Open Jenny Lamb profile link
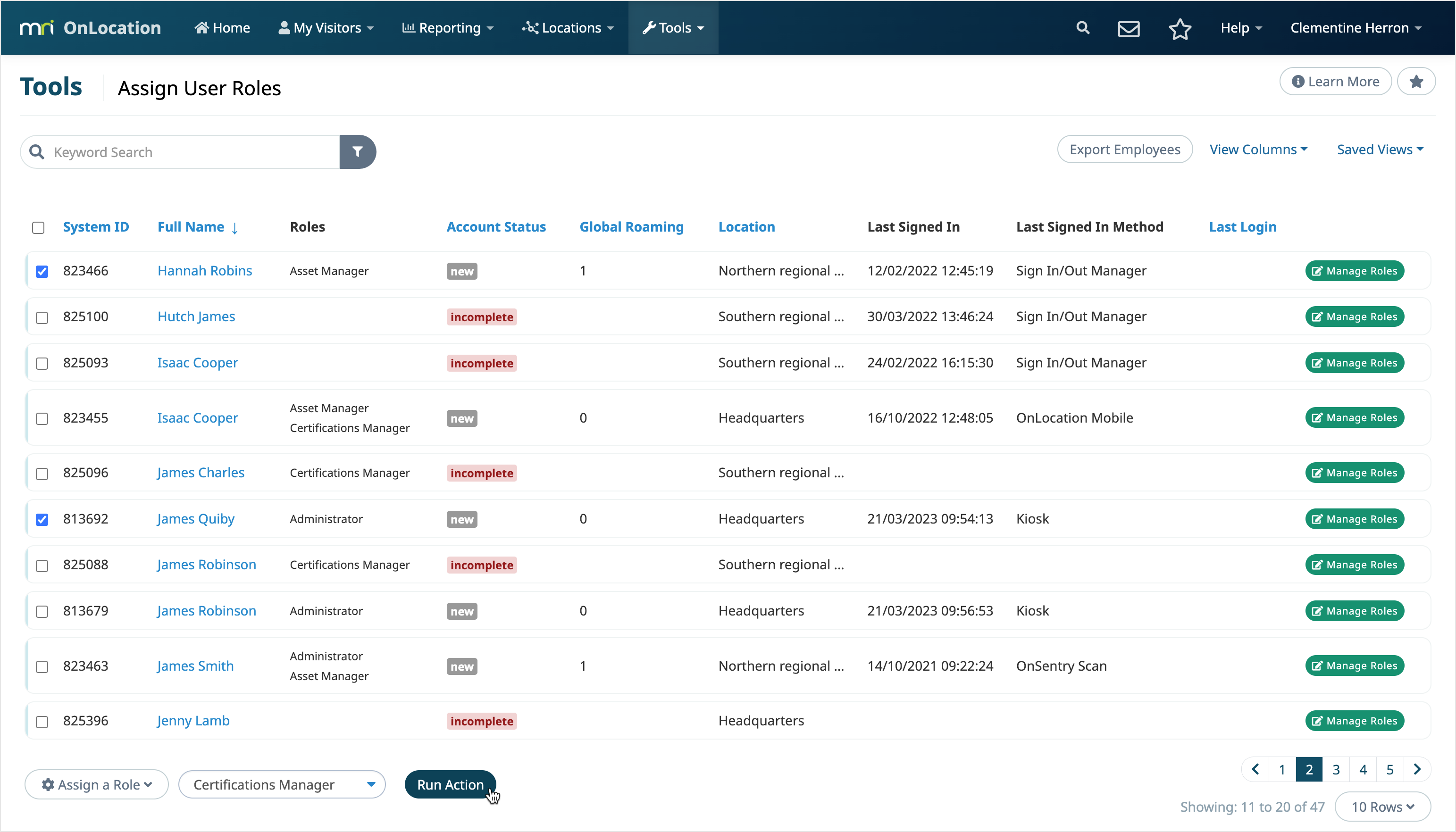Viewport: 1456px width, 832px height. point(193,720)
